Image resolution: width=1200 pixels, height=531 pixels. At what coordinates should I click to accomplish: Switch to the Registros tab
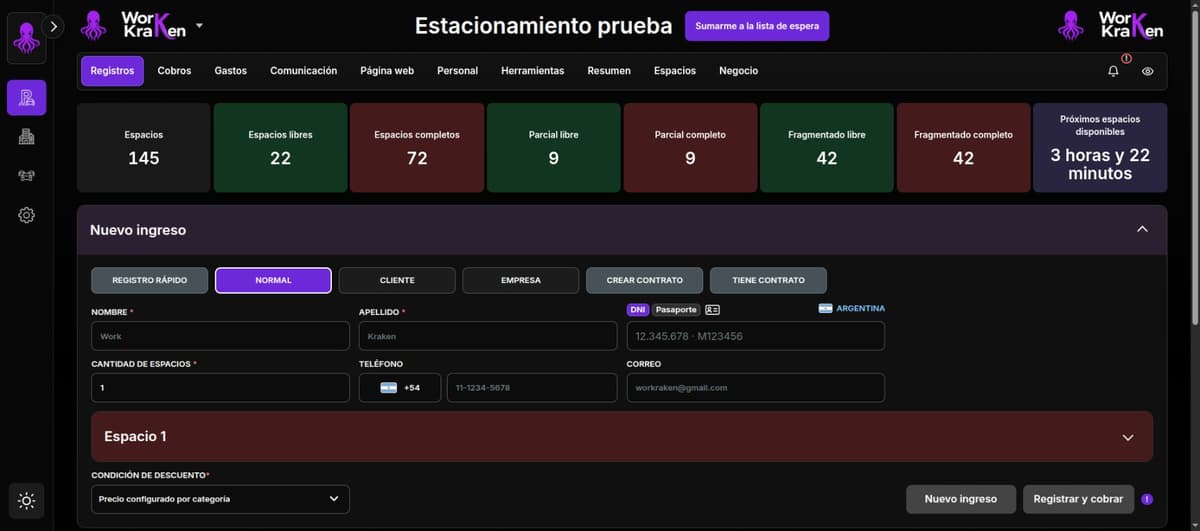[112, 71]
